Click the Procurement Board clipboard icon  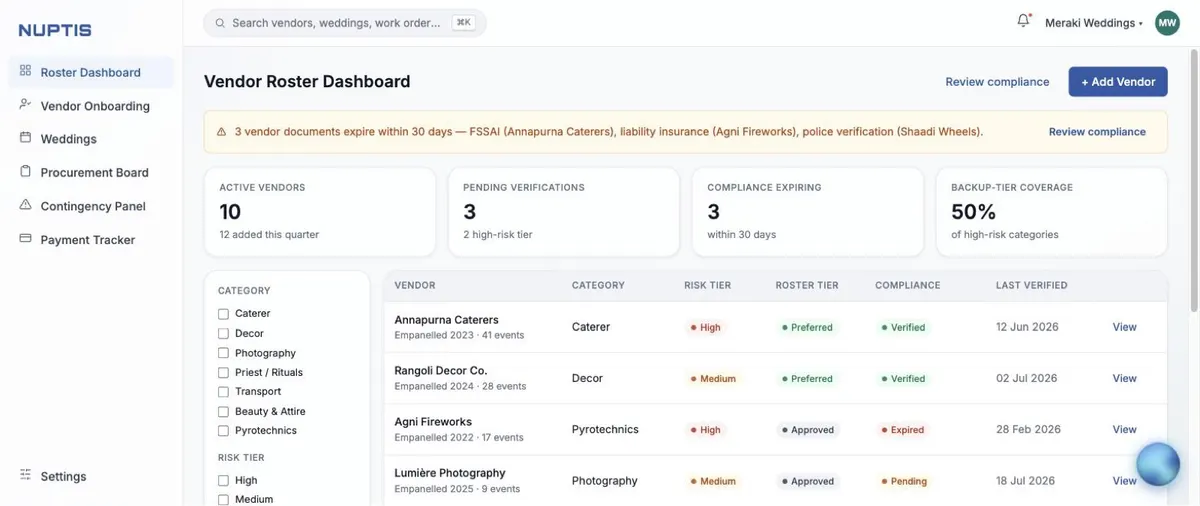[25, 171]
